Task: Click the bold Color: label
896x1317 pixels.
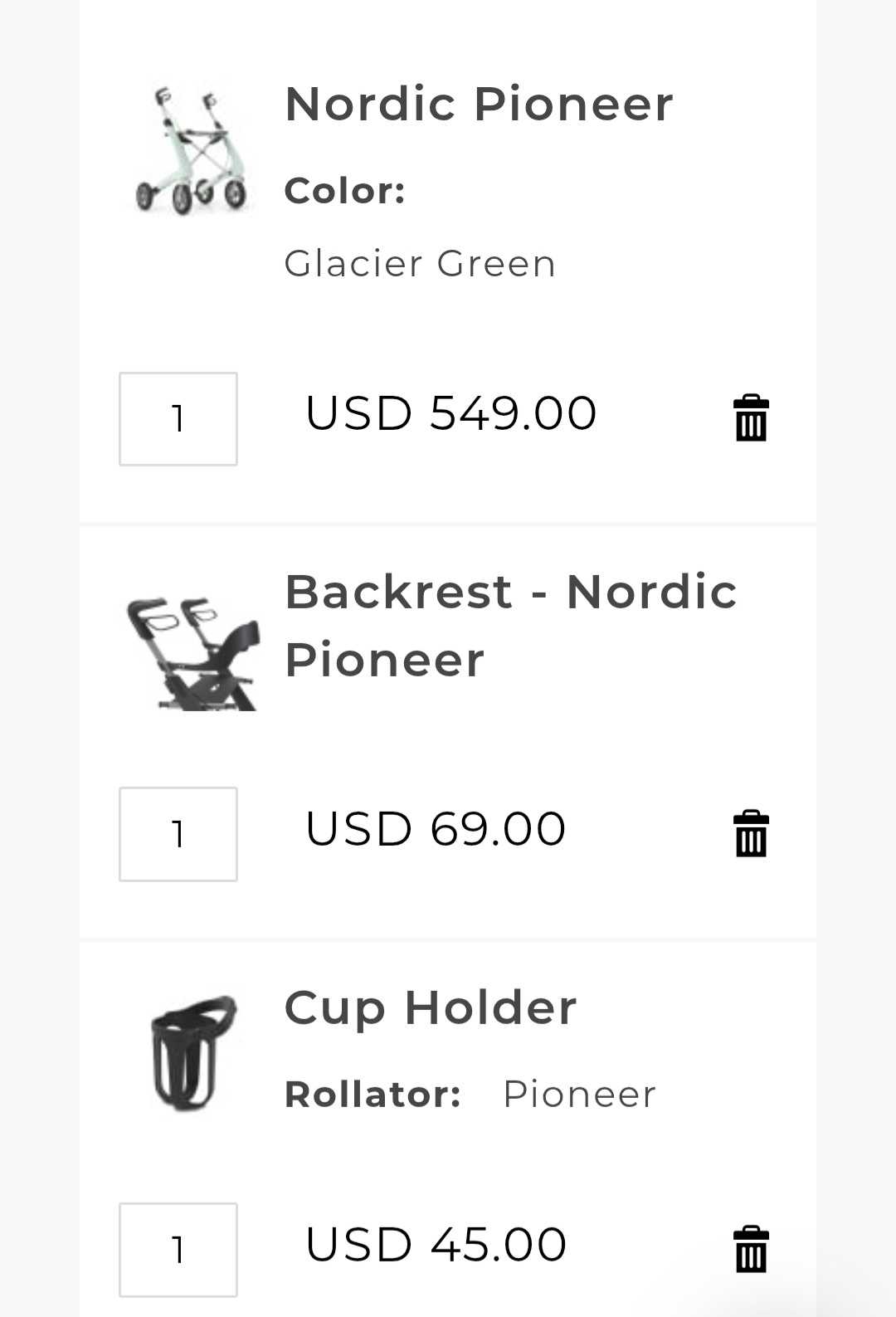Action: click(x=344, y=191)
